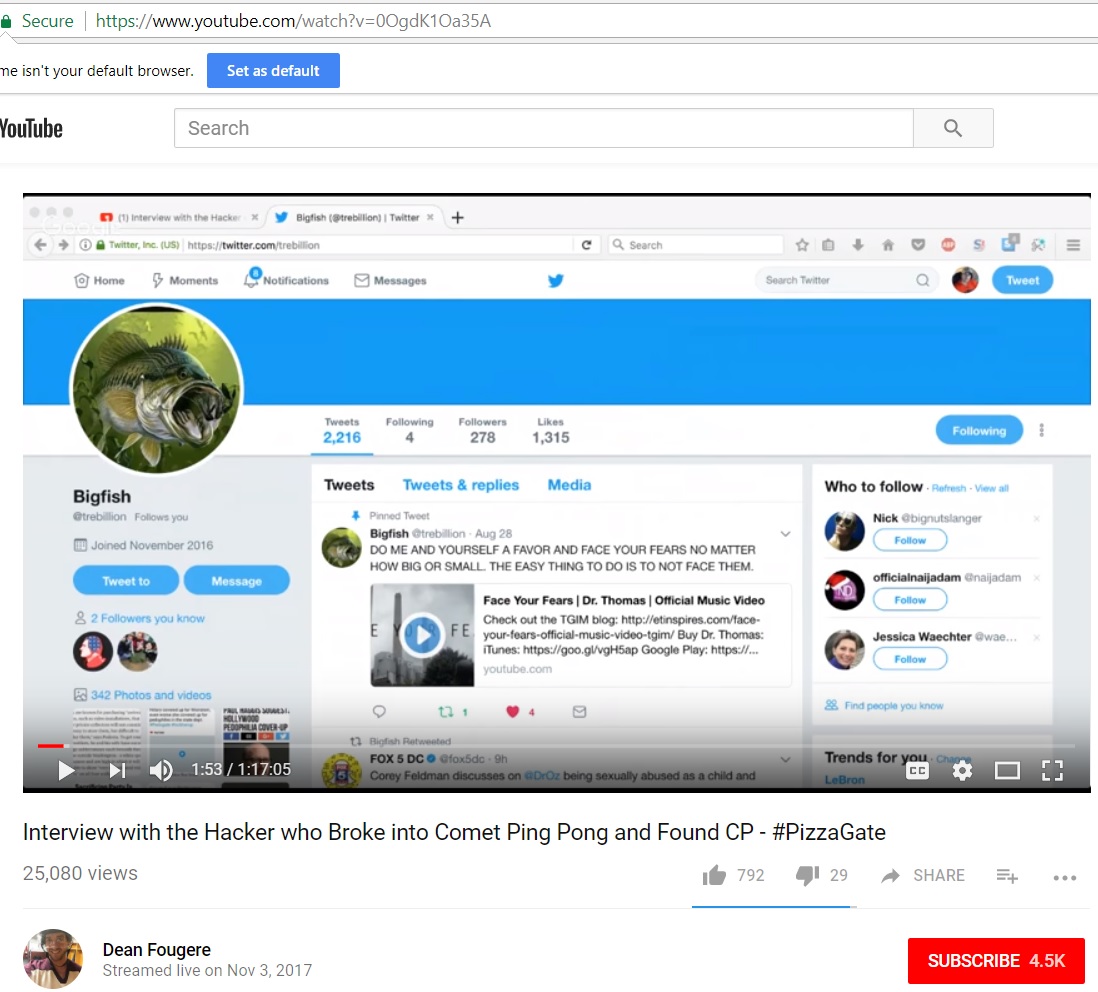The width and height of the screenshot is (1098, 992).
Task: Select the page URL in address bar
Action: [x=293, y=21]
